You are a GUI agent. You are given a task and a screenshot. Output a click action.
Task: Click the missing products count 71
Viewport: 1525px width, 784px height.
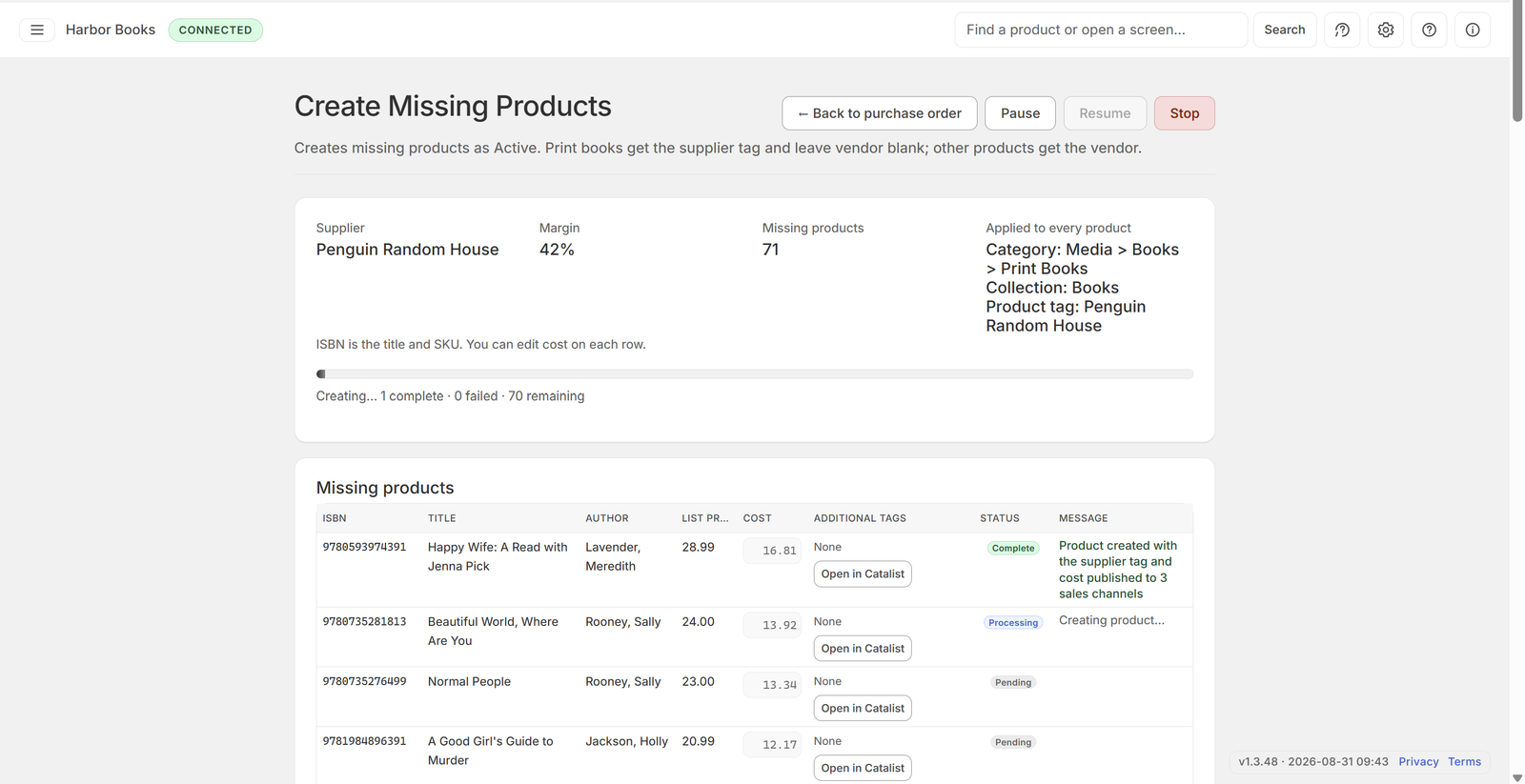pos(770,250)
